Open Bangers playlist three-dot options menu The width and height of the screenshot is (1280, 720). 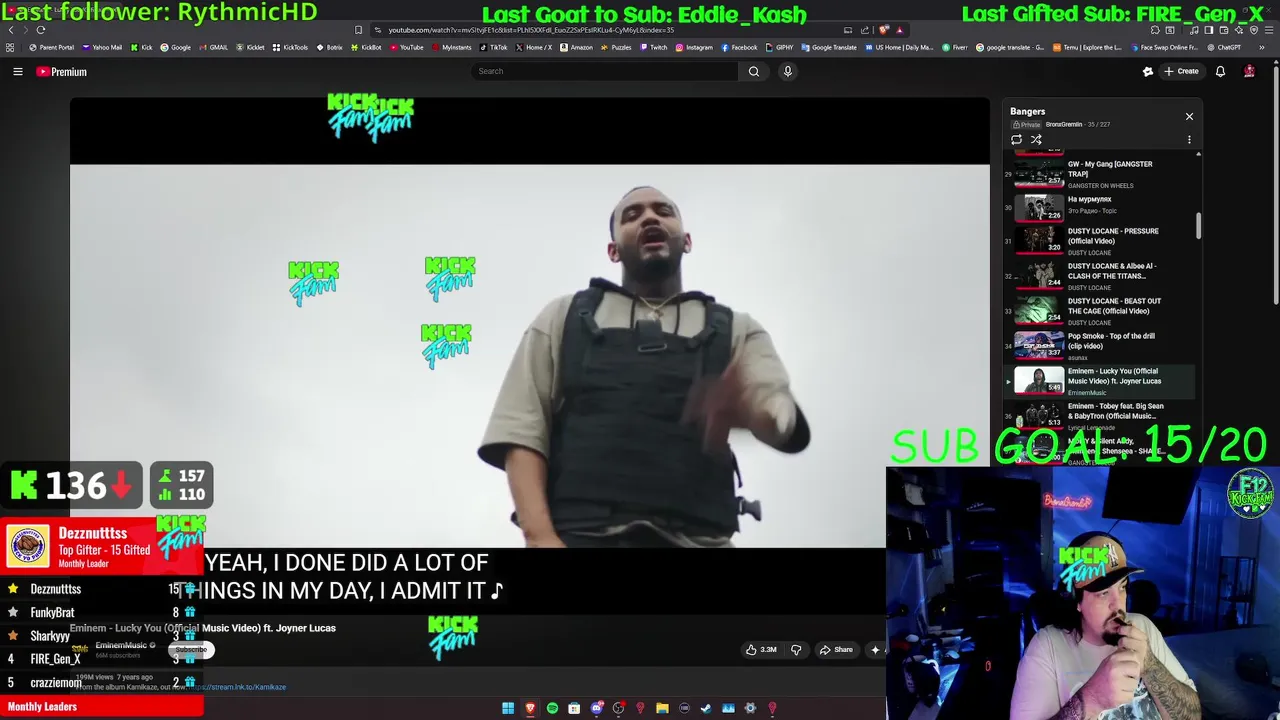(x=1189, y=140)
